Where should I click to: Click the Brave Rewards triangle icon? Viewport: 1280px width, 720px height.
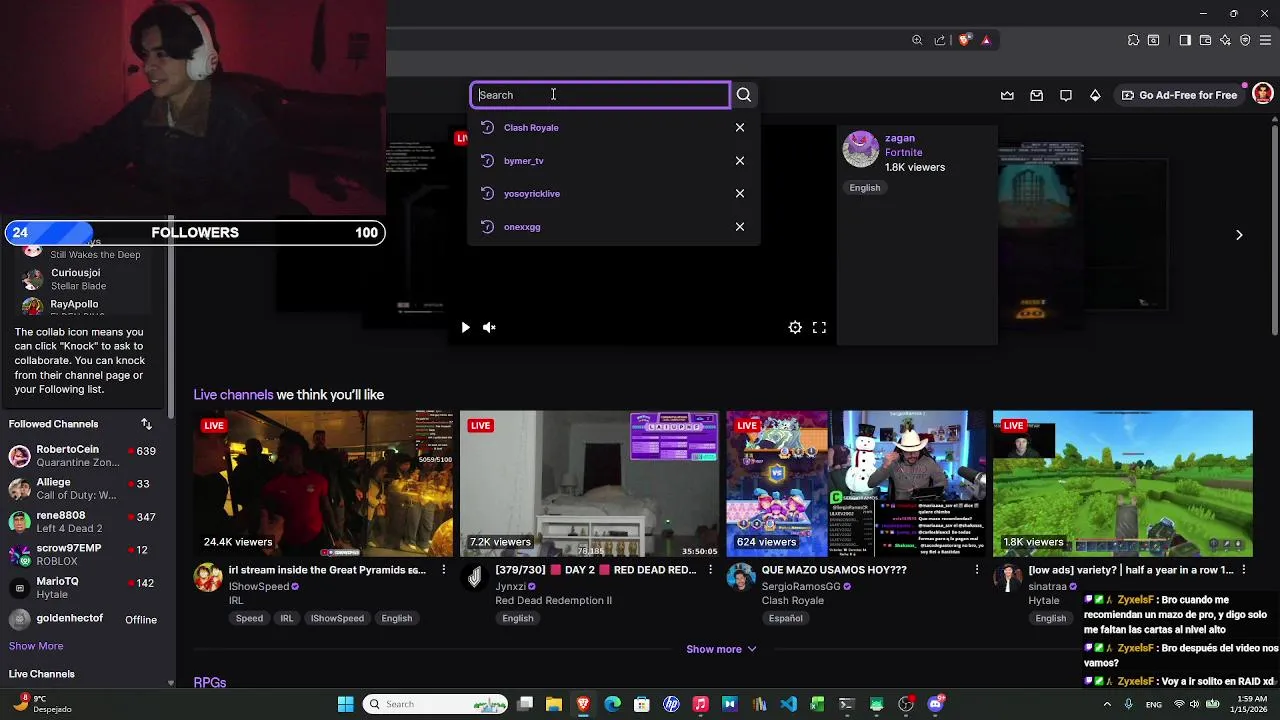point(986,40)
